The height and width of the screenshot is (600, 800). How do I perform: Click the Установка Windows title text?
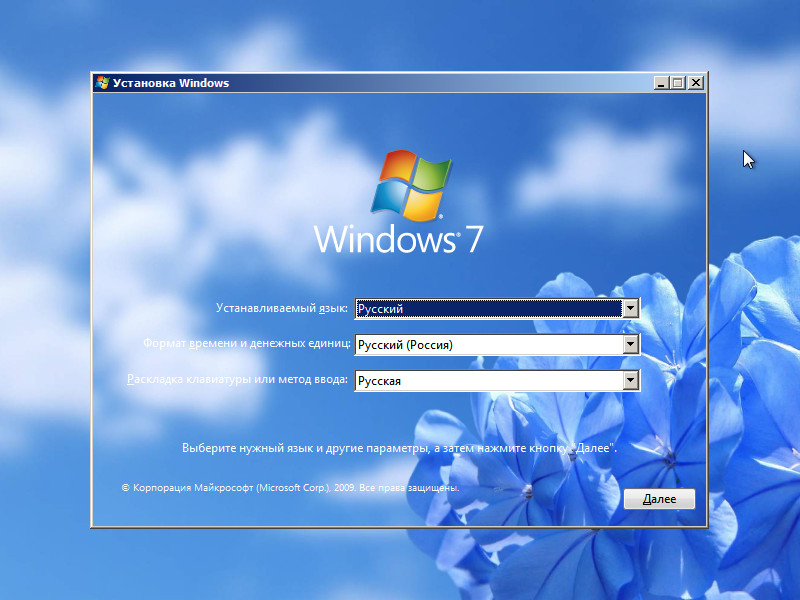point(171,83)
